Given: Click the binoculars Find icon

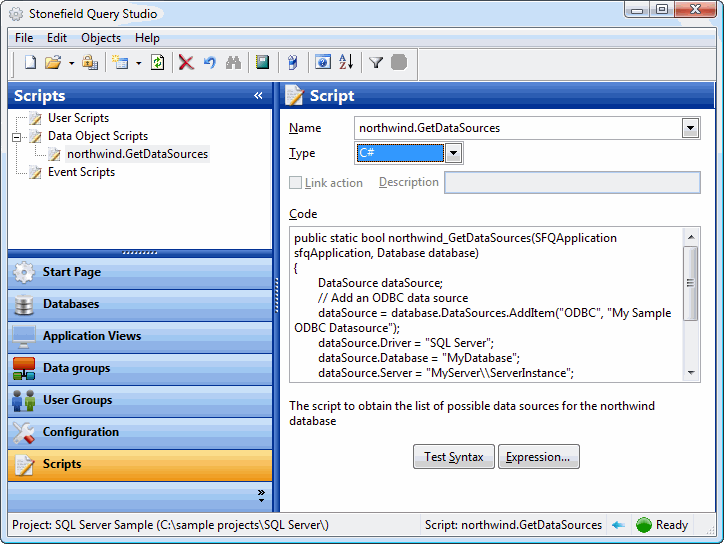Looking at the screenshot, I should (x=233, y=63).
